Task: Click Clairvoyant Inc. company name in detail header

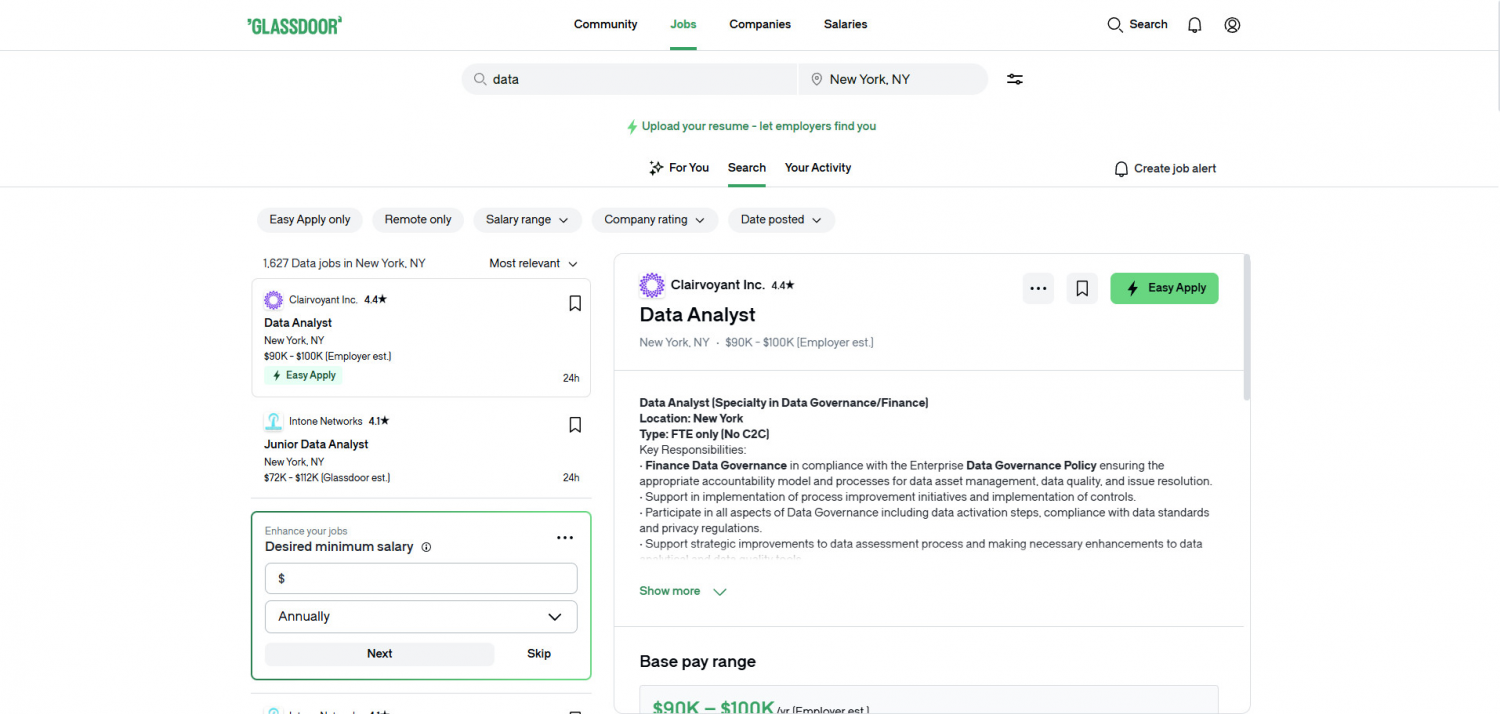Action: coord(717,285)
